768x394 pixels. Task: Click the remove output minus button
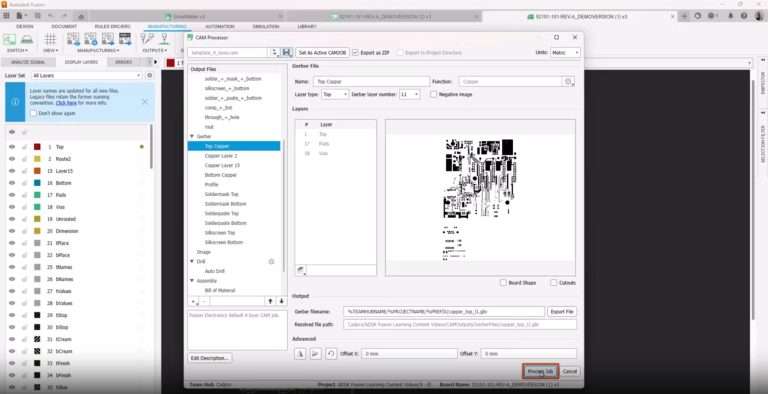click(204, 301)
